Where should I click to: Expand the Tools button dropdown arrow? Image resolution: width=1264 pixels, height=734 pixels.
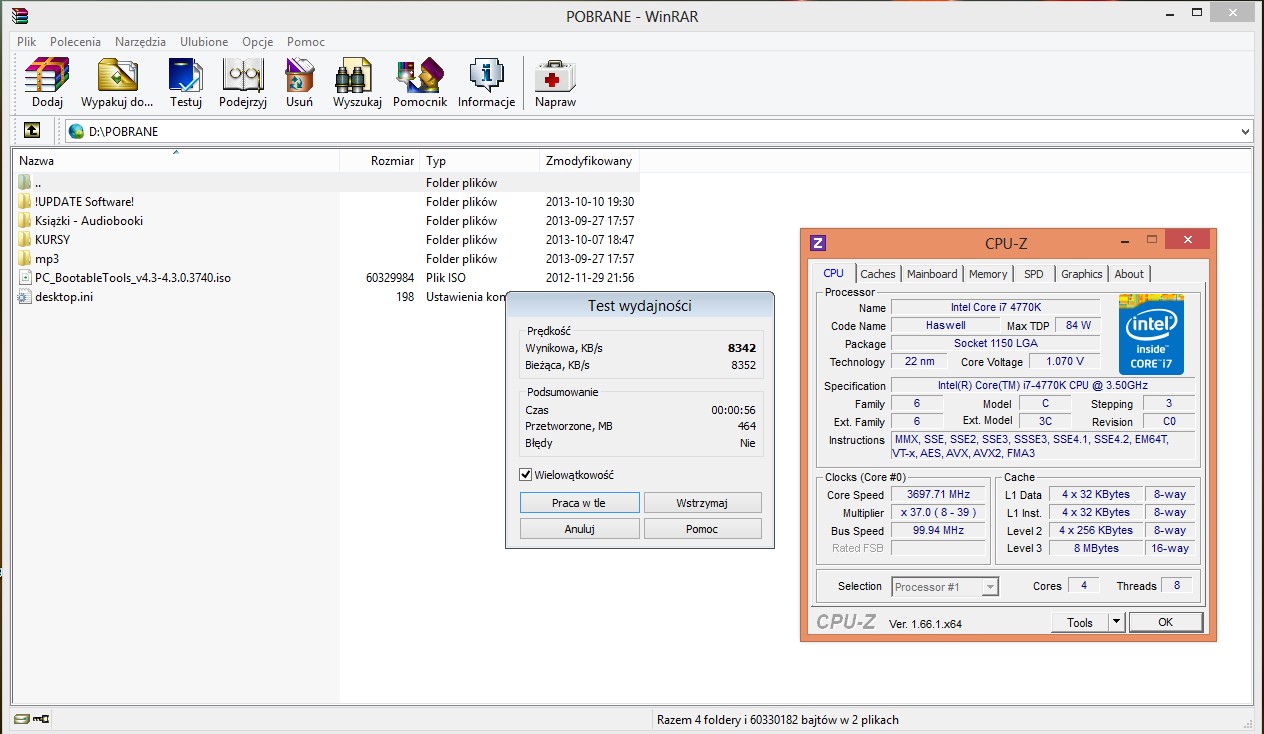(x=1117, y=622)
